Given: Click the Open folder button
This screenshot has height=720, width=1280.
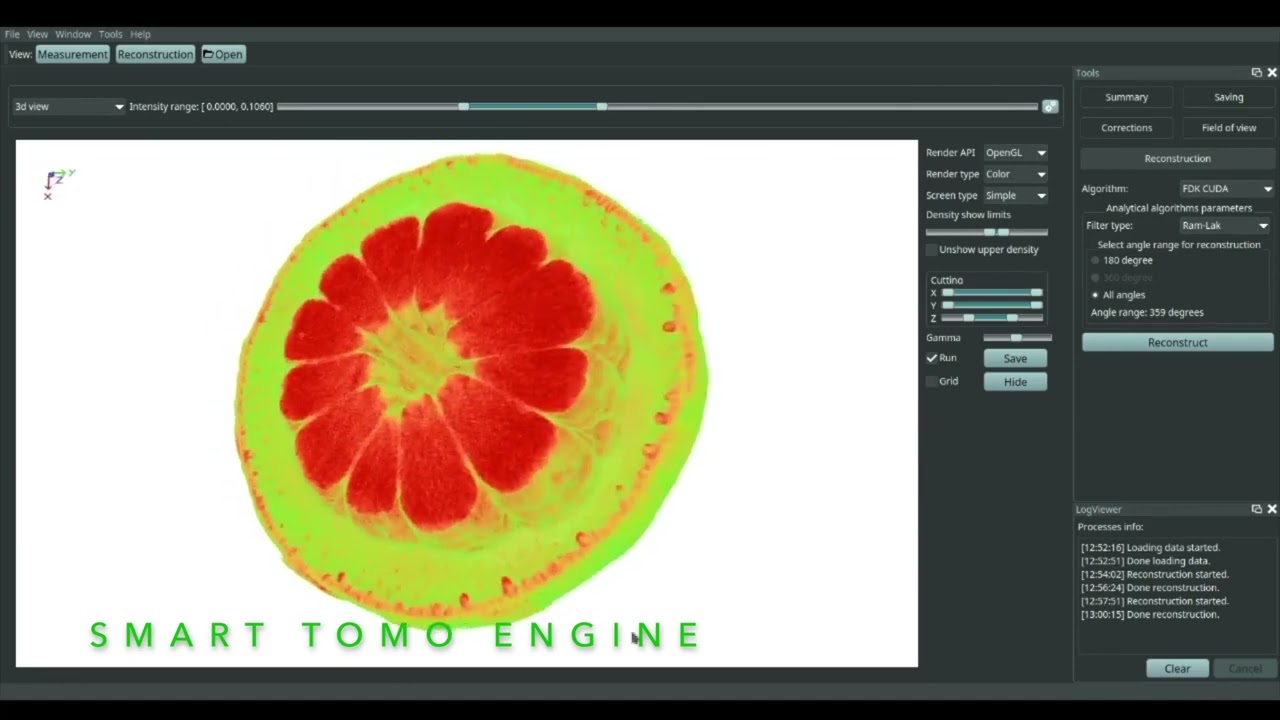Looking at the screenshot, I should pyautogui.click(x=223, y=54).
